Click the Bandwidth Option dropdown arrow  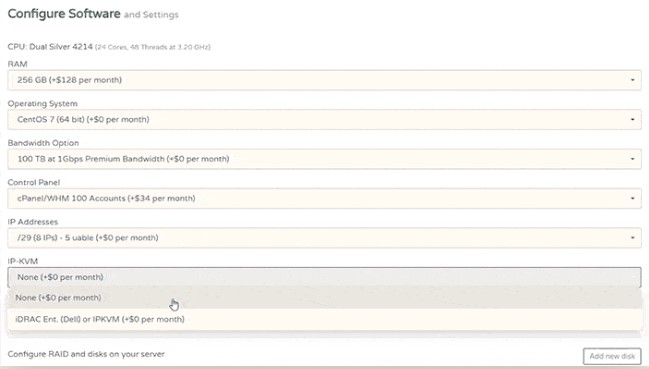[632, 159]
